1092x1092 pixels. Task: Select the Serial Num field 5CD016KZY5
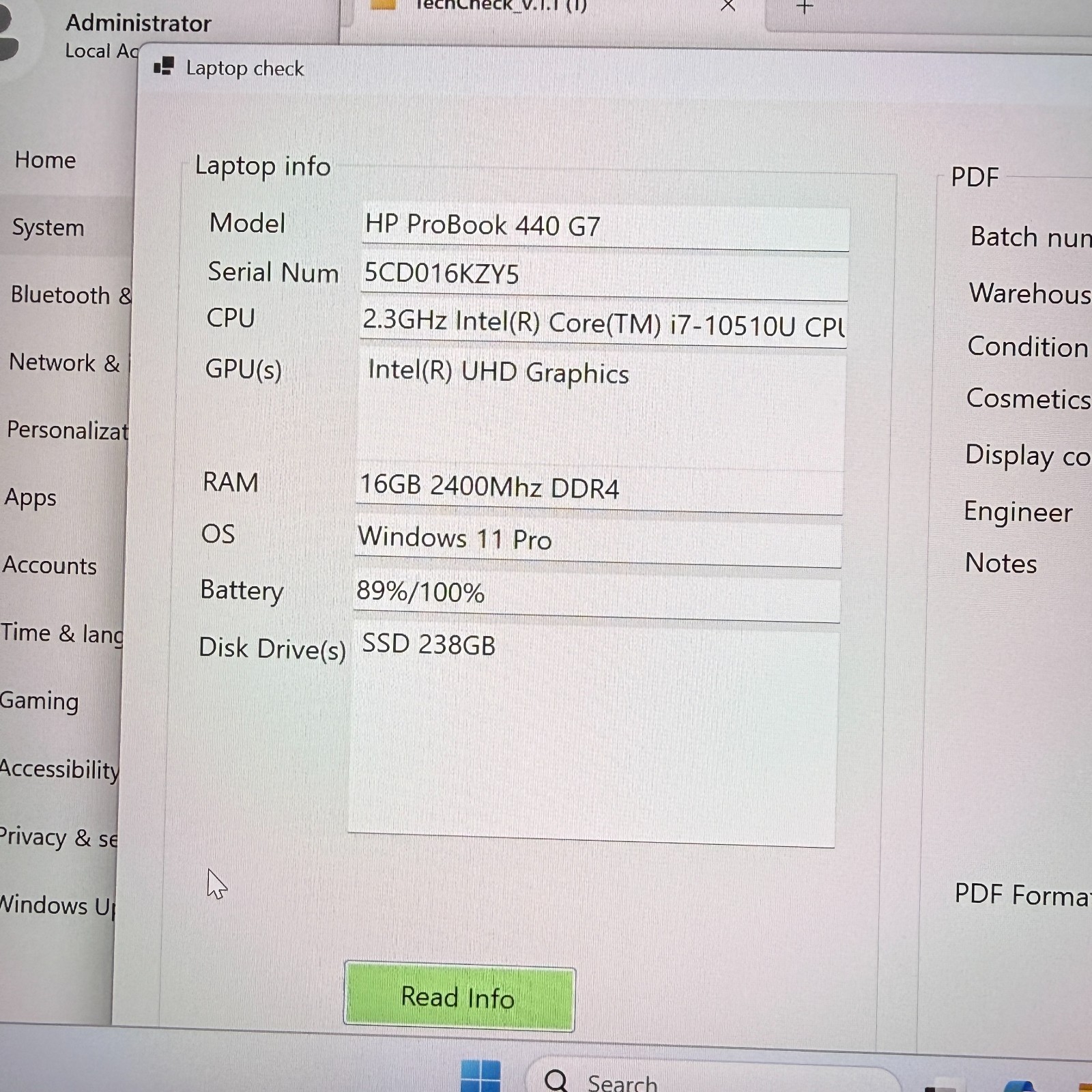604,276
